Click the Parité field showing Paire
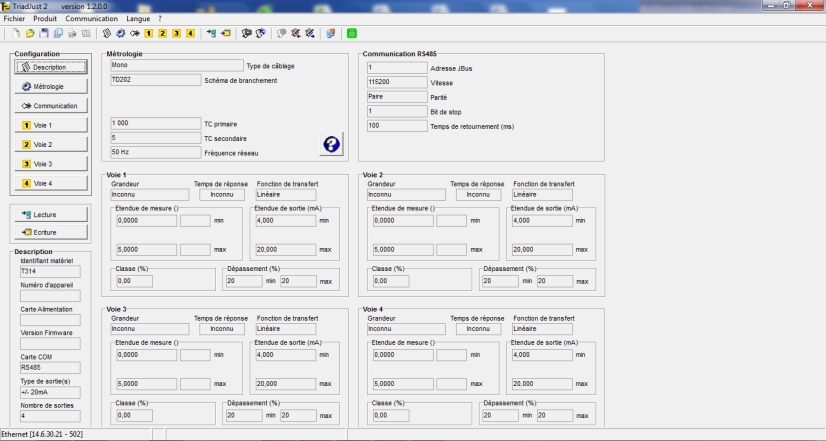Image resolution: width=826 pixels, height=441 pixels. [x=397, y=97]
